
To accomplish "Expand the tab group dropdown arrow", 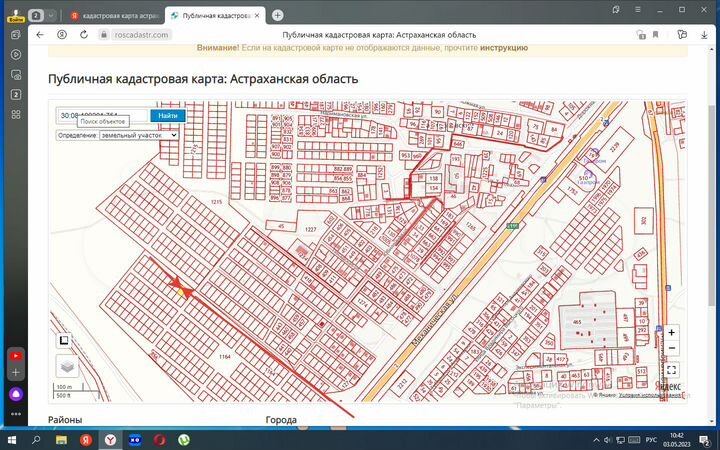I will click(x=50, y=15).
